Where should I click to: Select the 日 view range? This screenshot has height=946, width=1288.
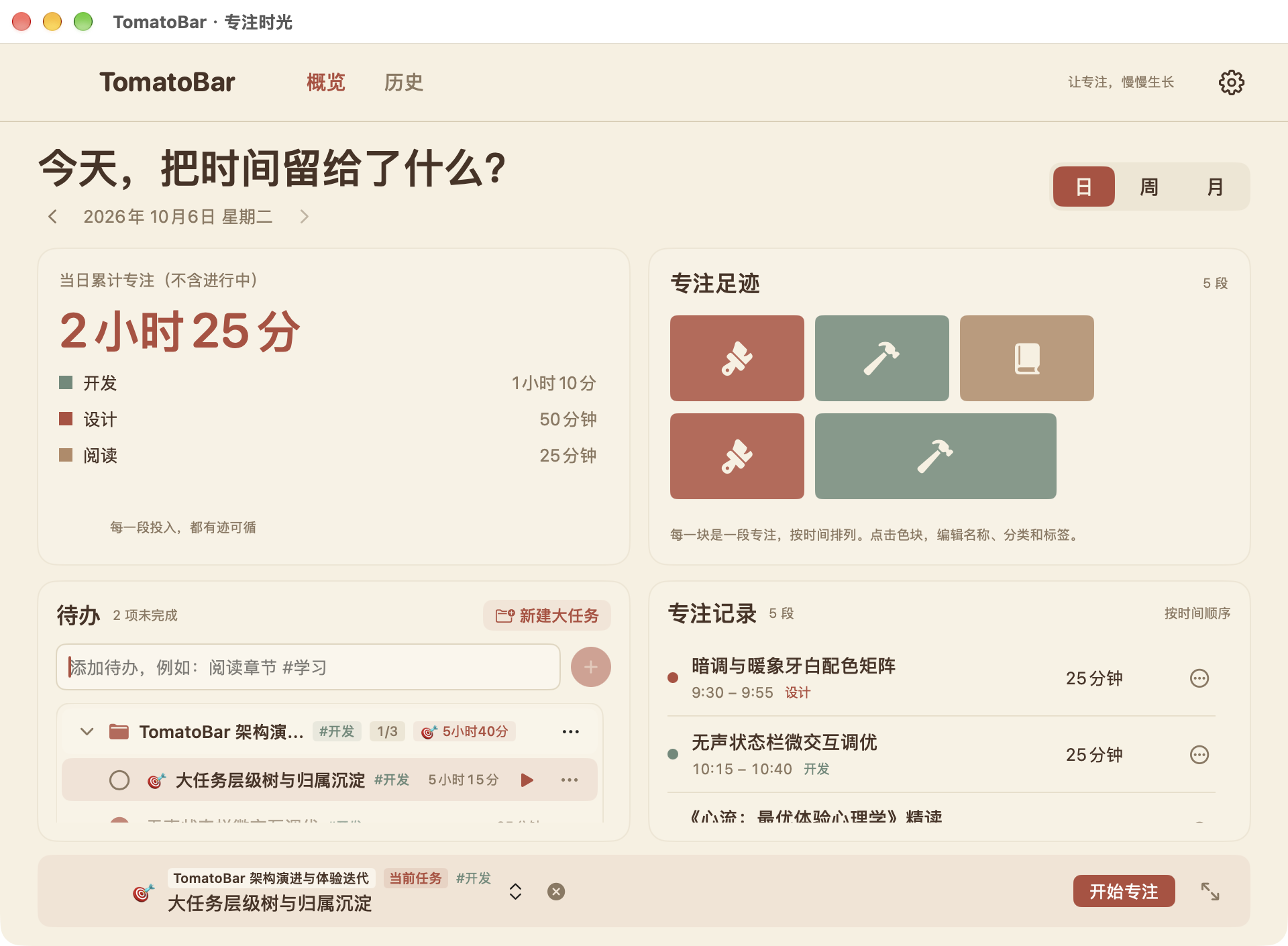pos(1083,187)
